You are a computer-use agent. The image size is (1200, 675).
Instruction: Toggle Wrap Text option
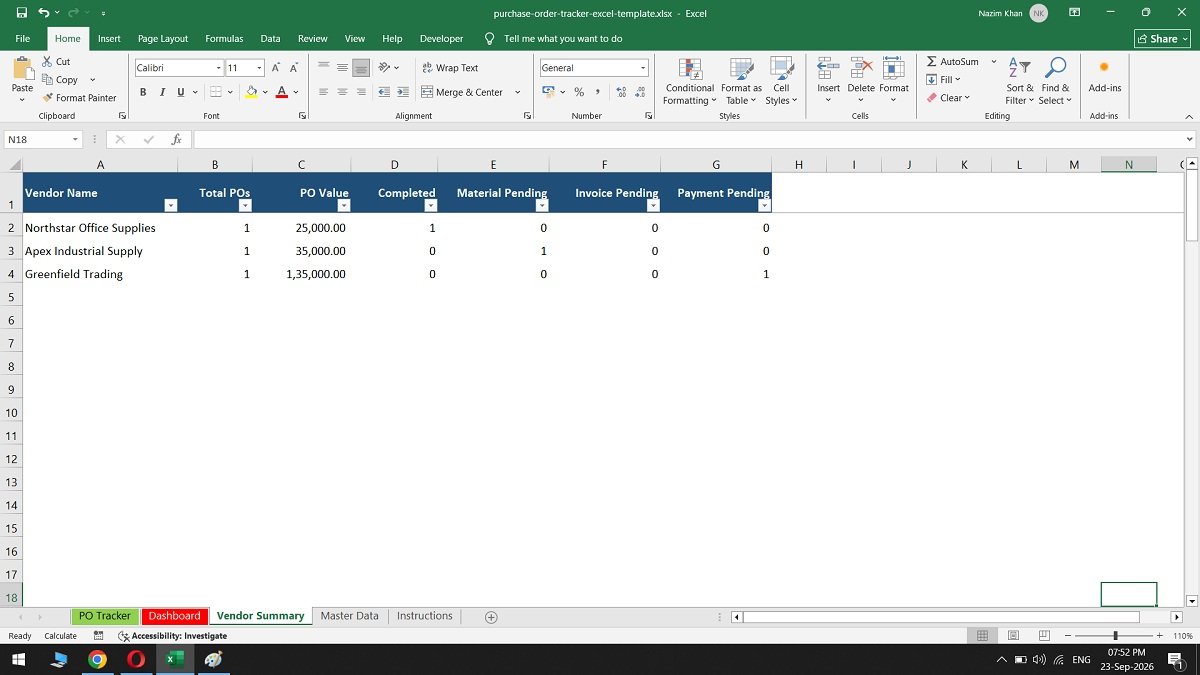[448, 68]
